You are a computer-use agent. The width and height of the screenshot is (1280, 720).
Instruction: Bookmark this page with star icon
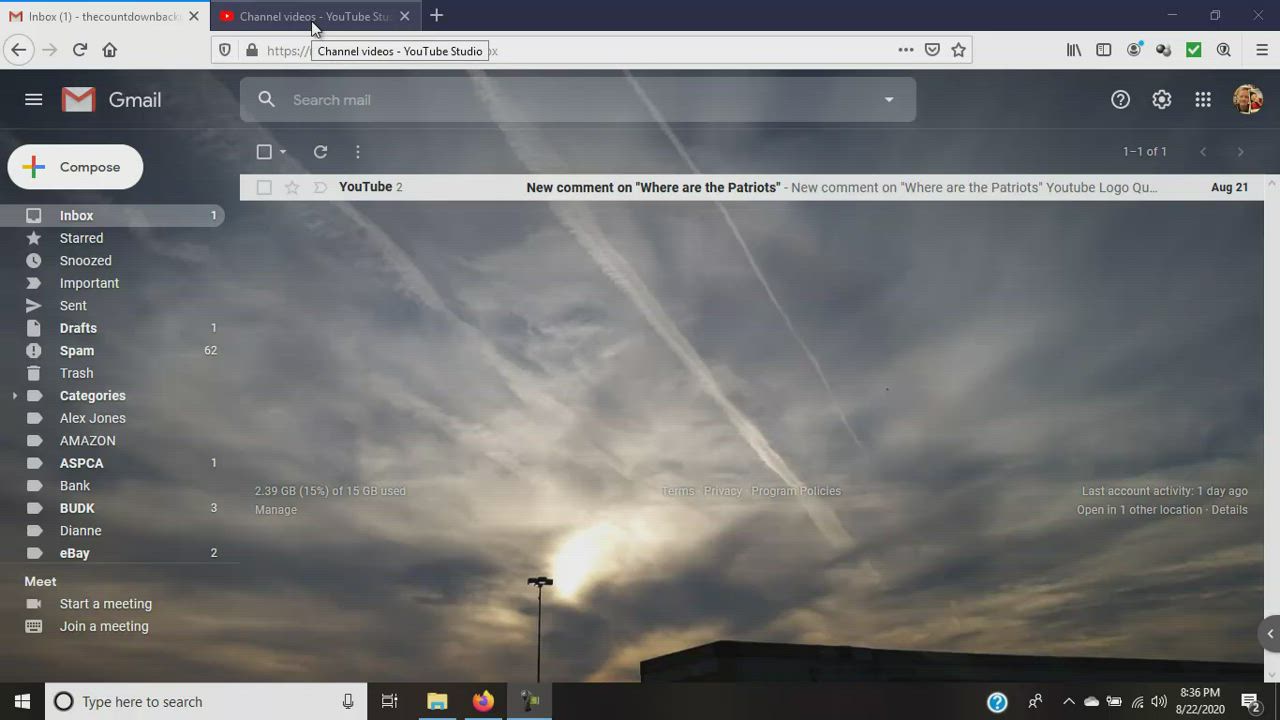tap(959, 50)
